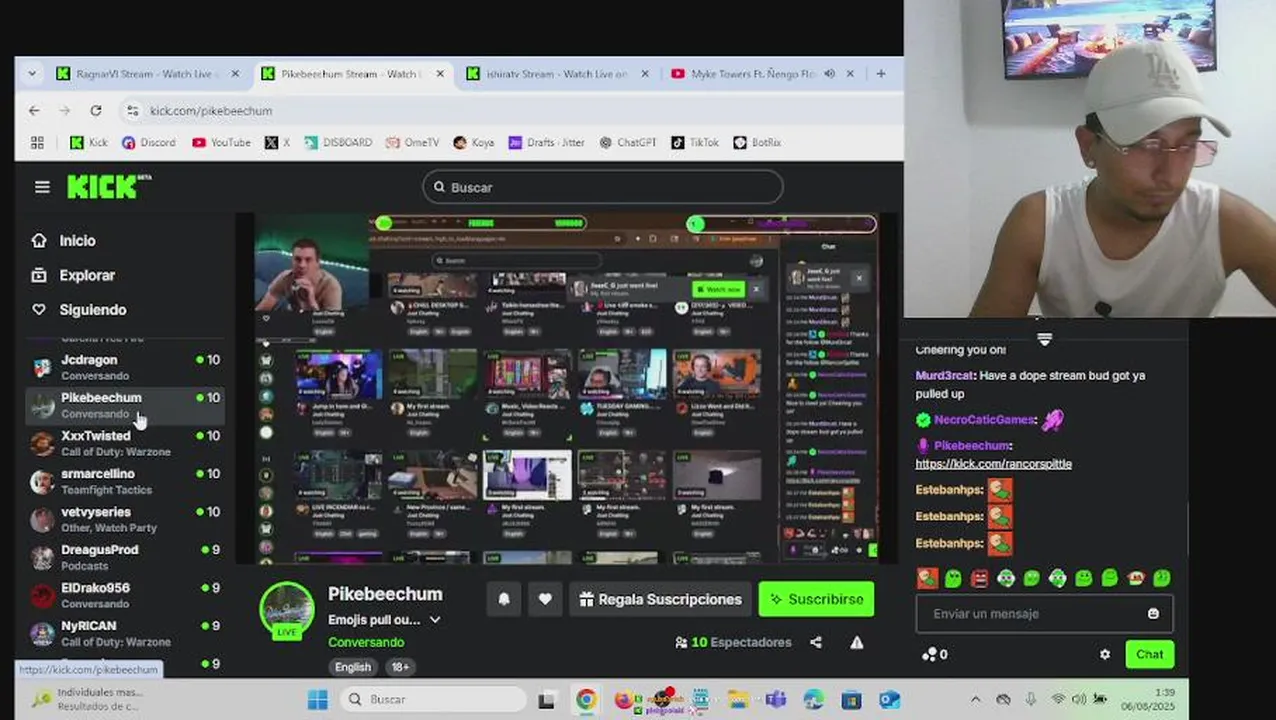This screenshot has width=1276, height=720.
Task: Open the Kick bookmark
Action: (x=88, y=143)
